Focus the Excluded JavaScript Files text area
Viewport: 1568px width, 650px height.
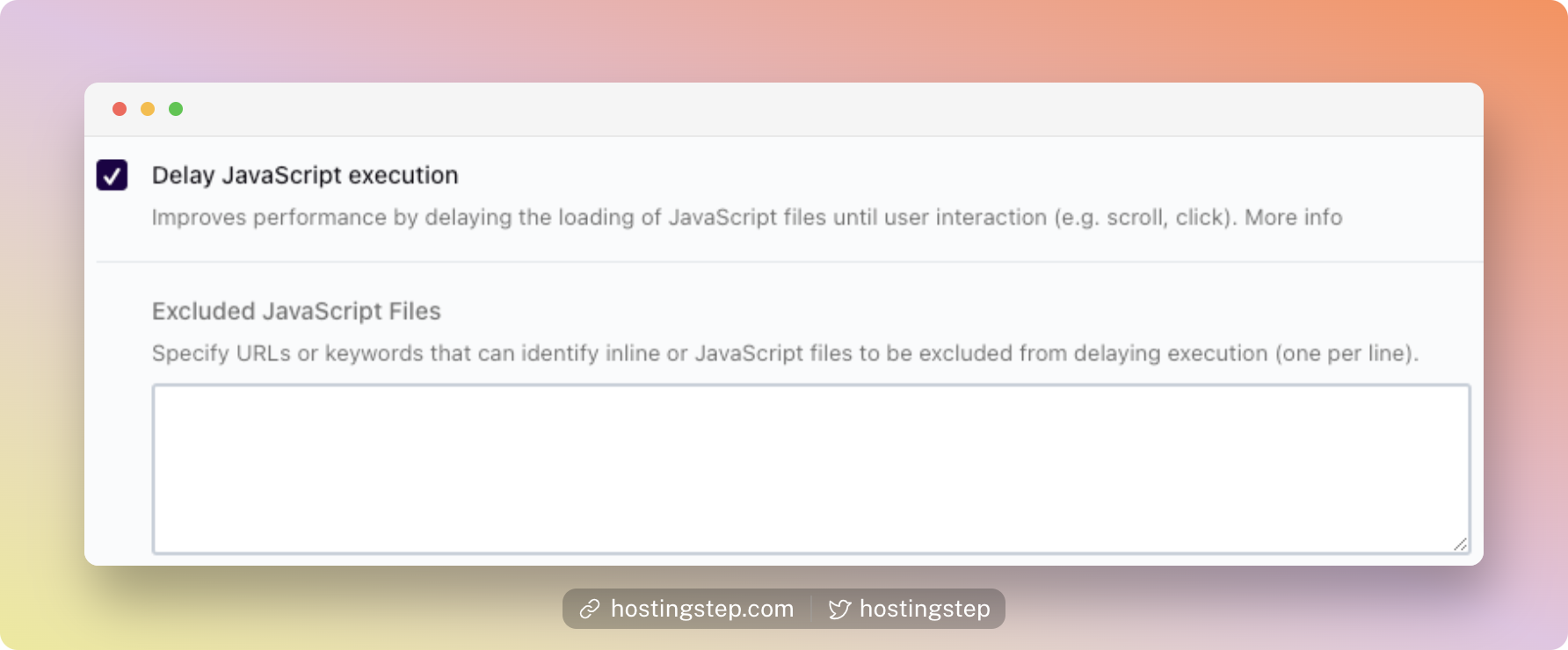(810, 469)
